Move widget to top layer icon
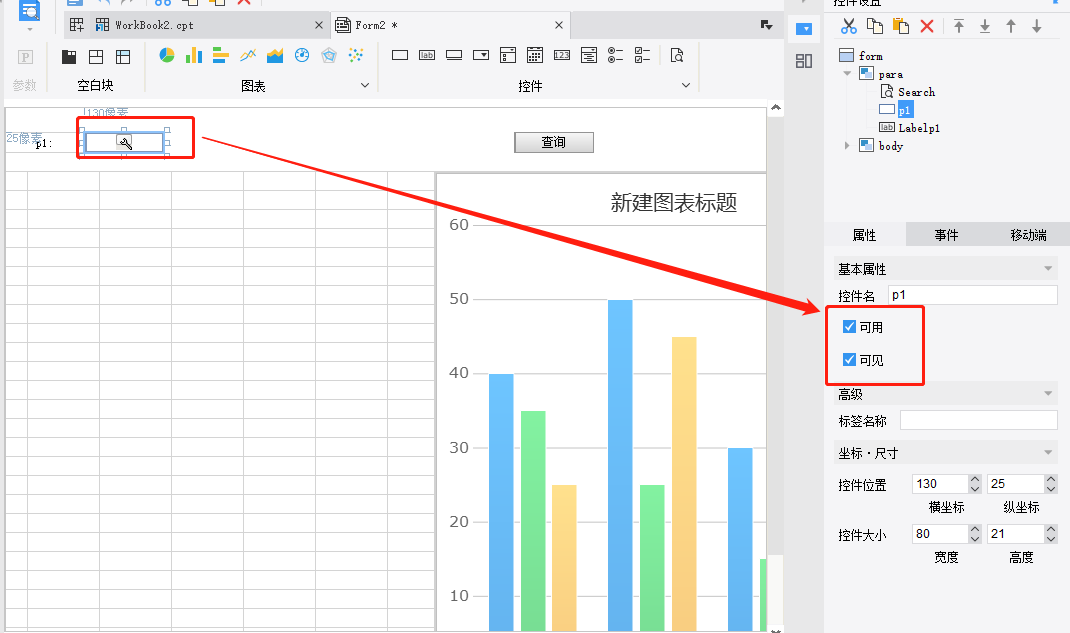Image resolution: width=1070 pixels, height=633 pixels. [x=959, y=26]
